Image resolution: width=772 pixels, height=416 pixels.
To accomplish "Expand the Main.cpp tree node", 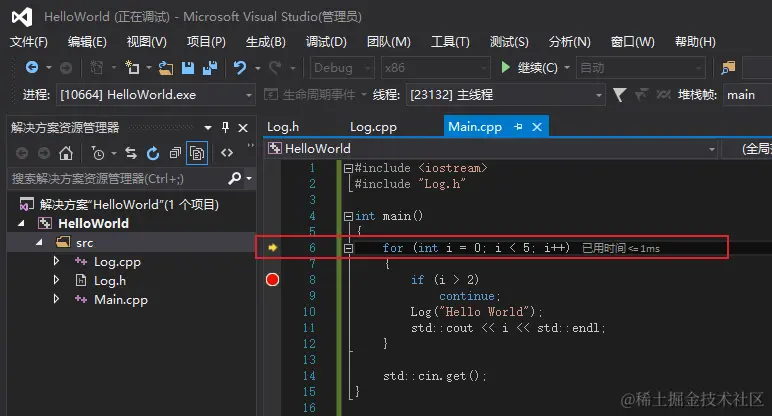I will point(56,299).
